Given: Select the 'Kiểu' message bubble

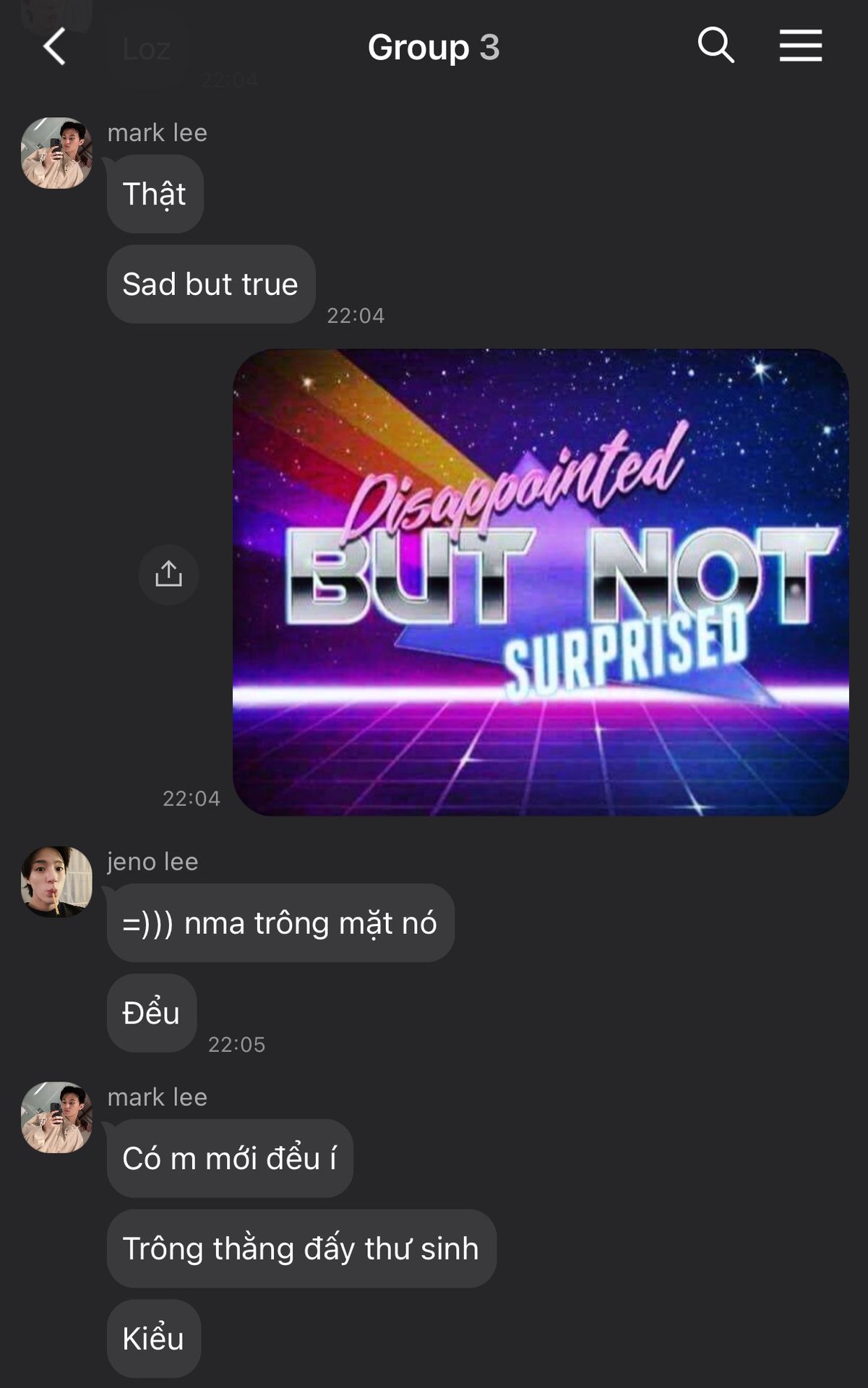Looking at the screenshot, I should click(x=154, y=1338).
